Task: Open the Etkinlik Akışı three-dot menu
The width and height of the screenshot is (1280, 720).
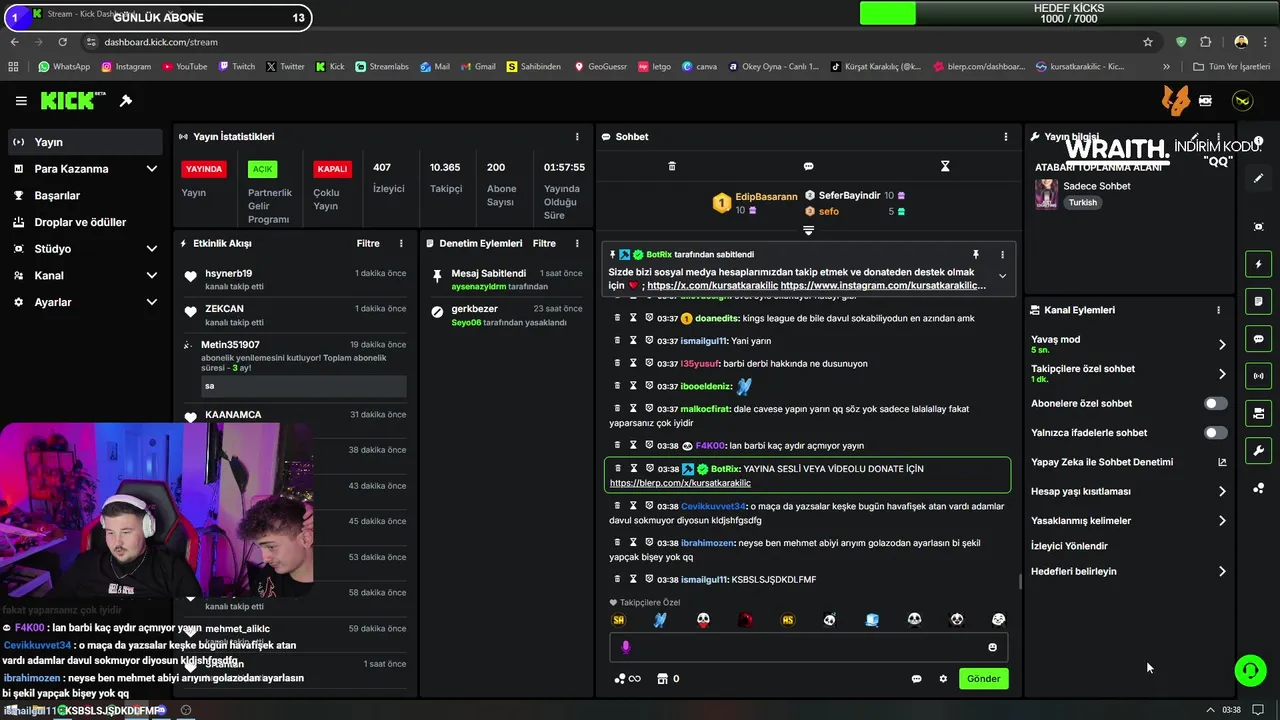Action: [401, 243]
